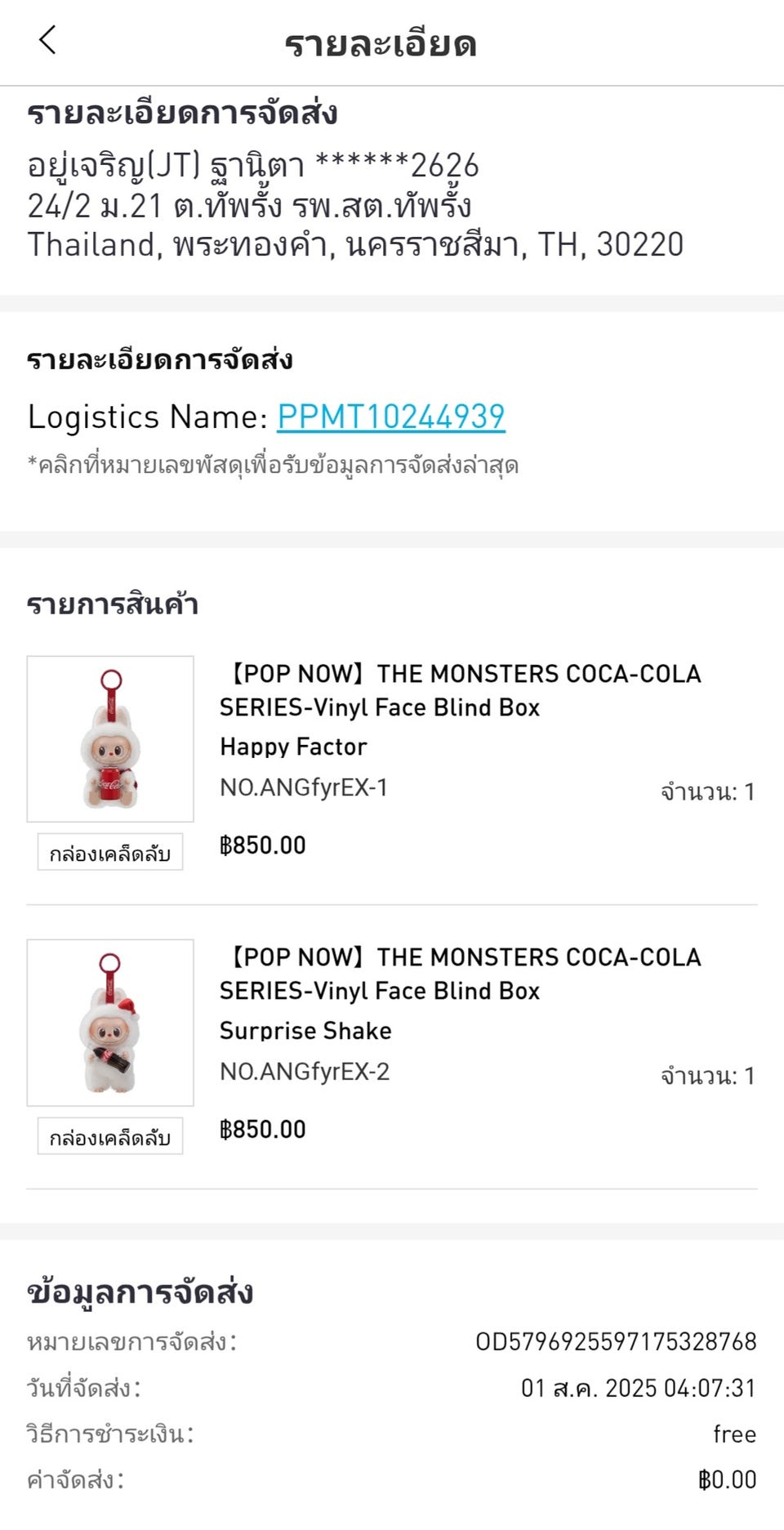784x1530 pixels.
Task: Tap the ข้อมูลการจัดส่ง section heading
Action: point(140,1293)
